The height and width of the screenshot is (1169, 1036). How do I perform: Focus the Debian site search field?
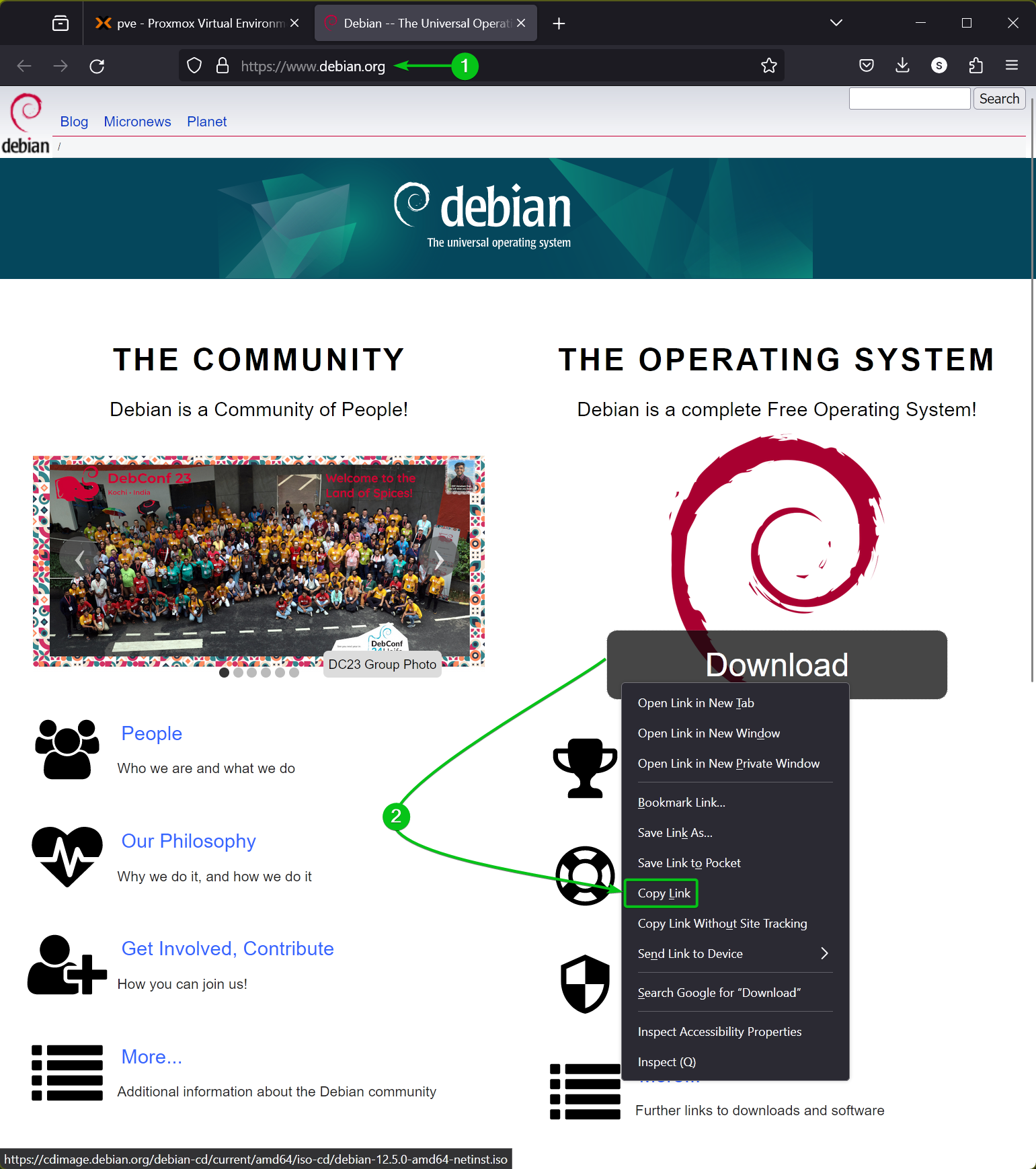pos(909,99)
